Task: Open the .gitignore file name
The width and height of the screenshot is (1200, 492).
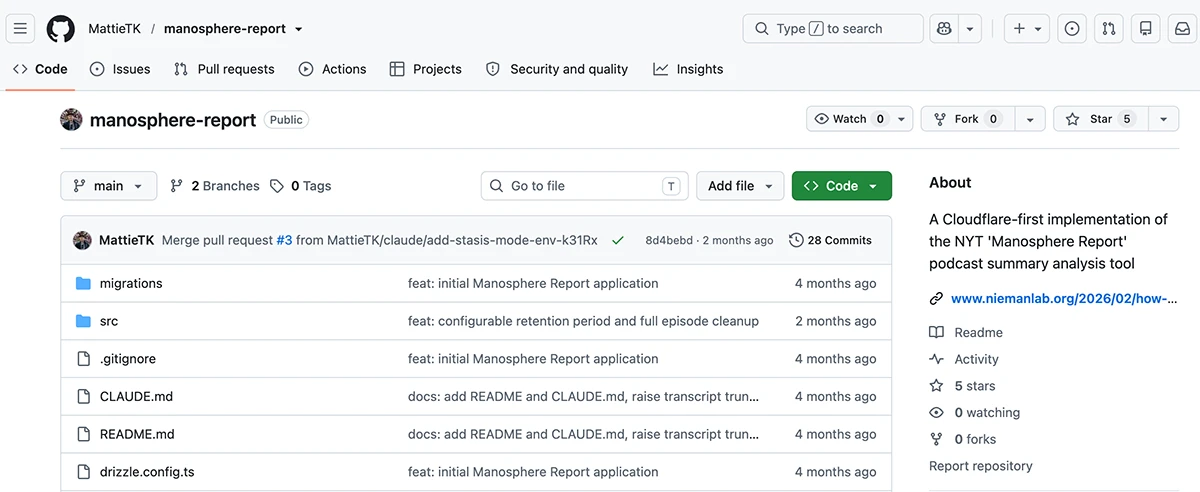Action: 128,359
